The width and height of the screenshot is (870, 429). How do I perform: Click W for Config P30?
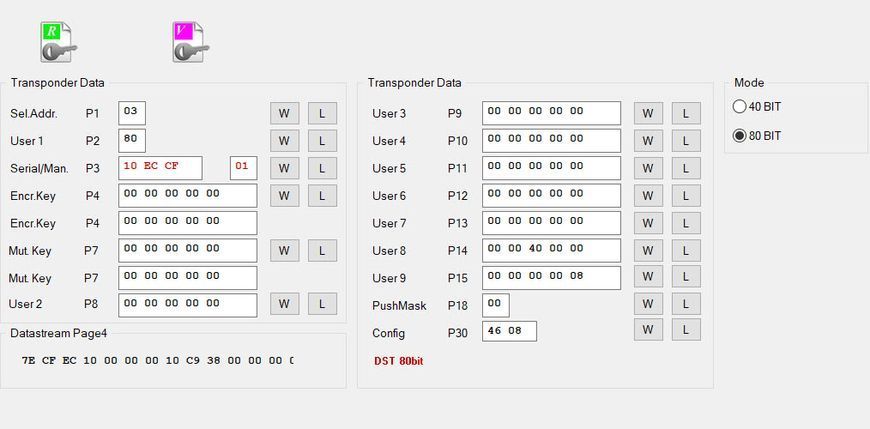point(649,330)
